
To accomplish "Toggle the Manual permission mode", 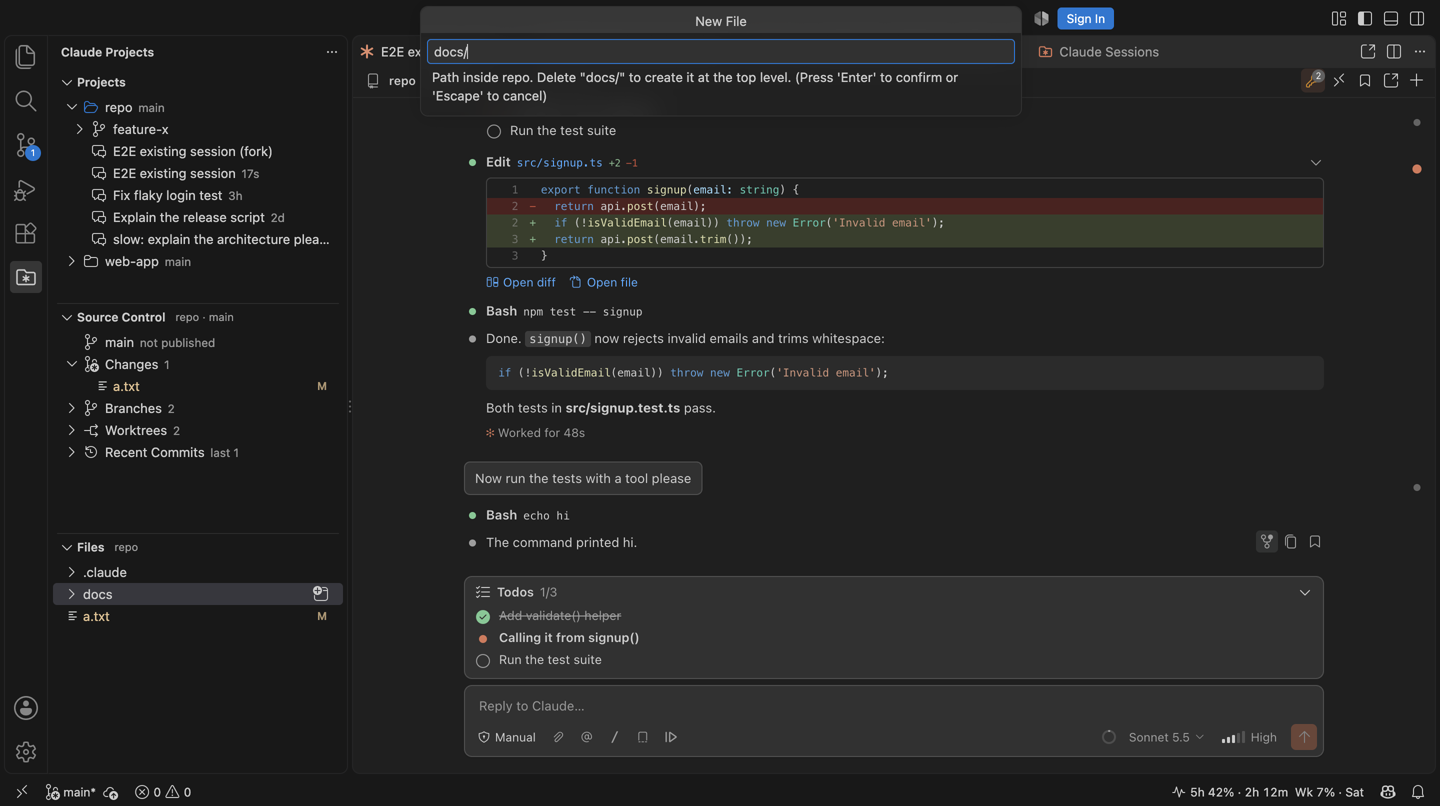I will [x=507, y=737].
